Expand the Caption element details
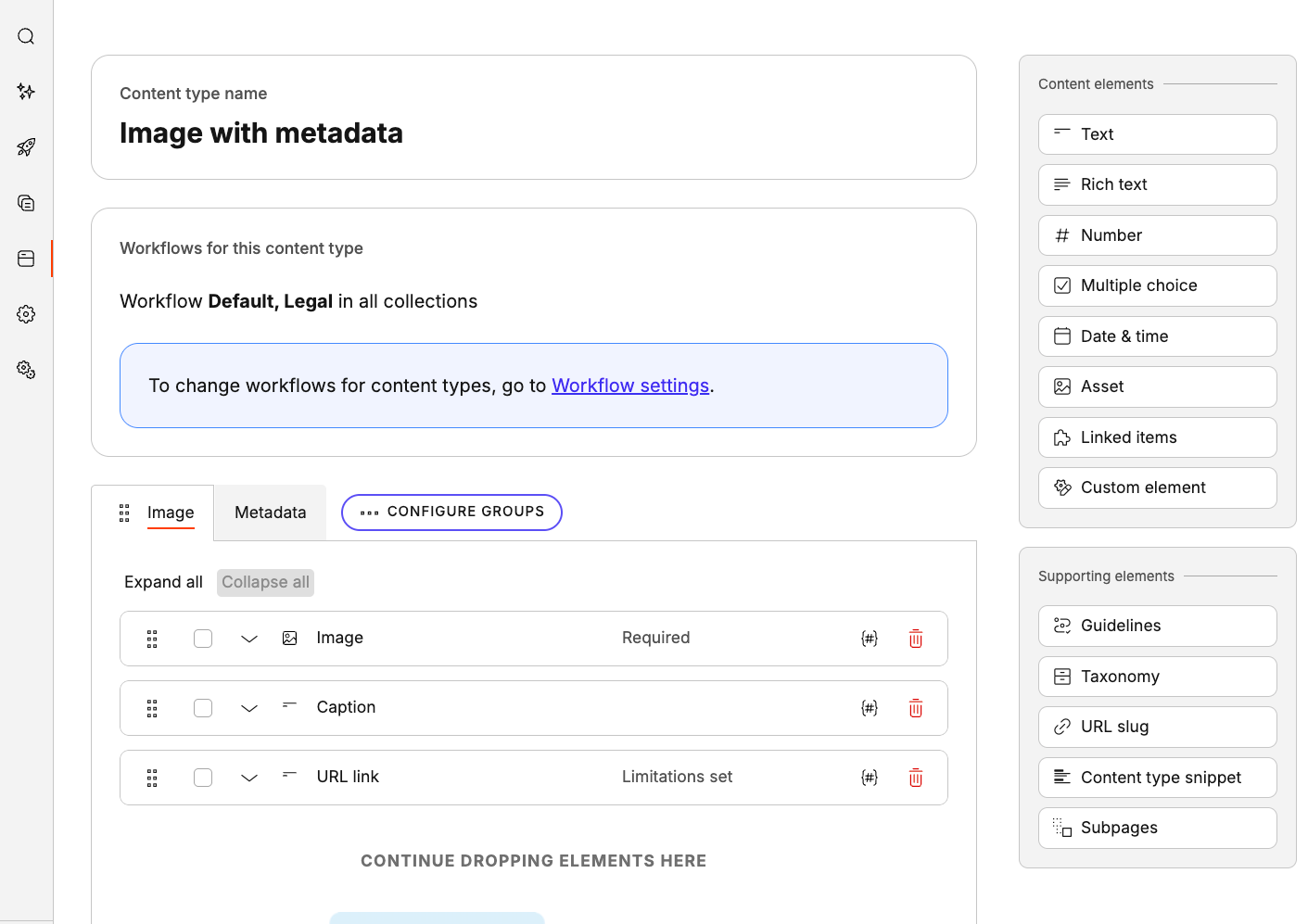The height and width of the screenshot is (924, 1308). (248, 708)
